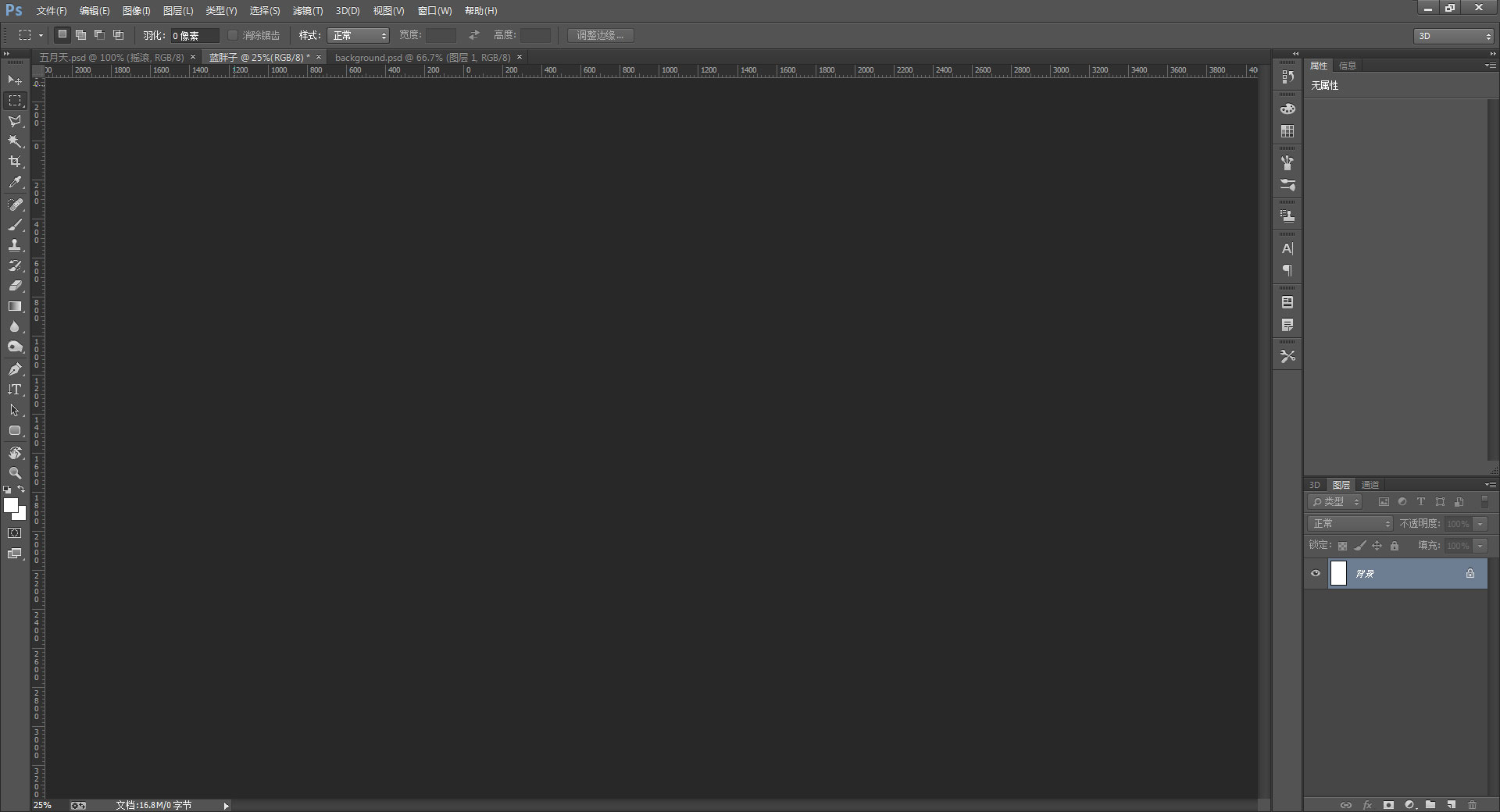Select the Polygonal Lasso tool

(x=15, y=121)
